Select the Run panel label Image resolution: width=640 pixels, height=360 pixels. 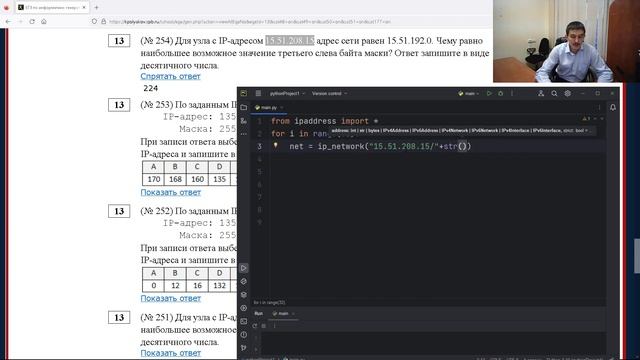(259, 313)
